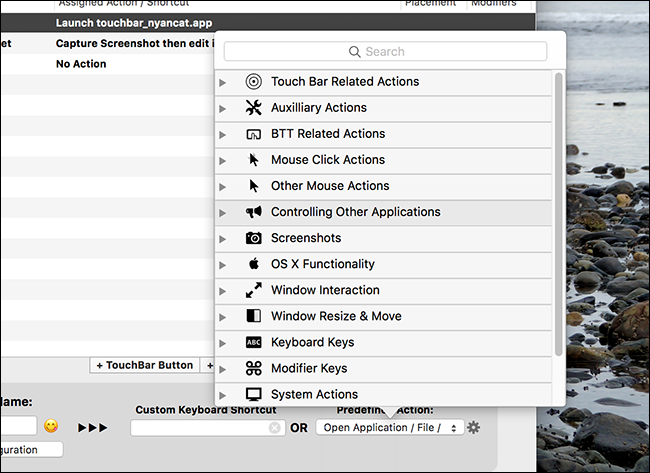The width and height of the screenshot is (650, 473).
Task: Click the Window Interaction arrows icon
Action: tap(253, 290)
